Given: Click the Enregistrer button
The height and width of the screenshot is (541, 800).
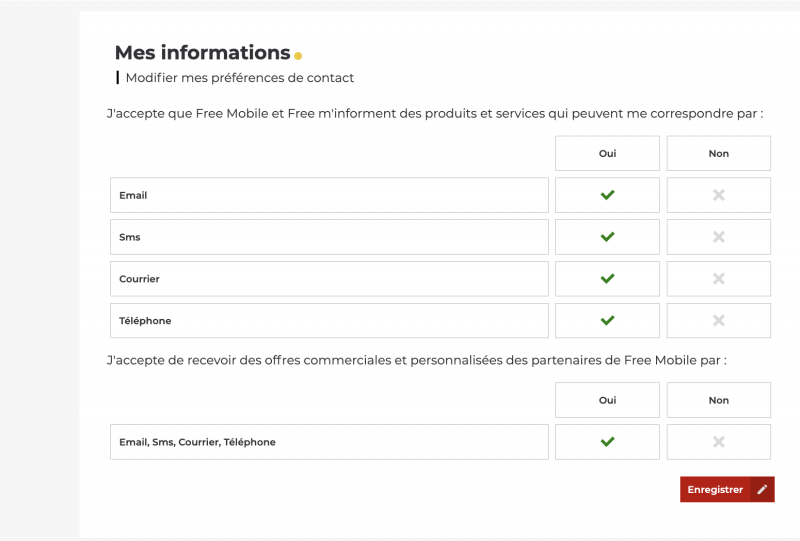Looking at the screenshot, I should [x=715, y=490].
